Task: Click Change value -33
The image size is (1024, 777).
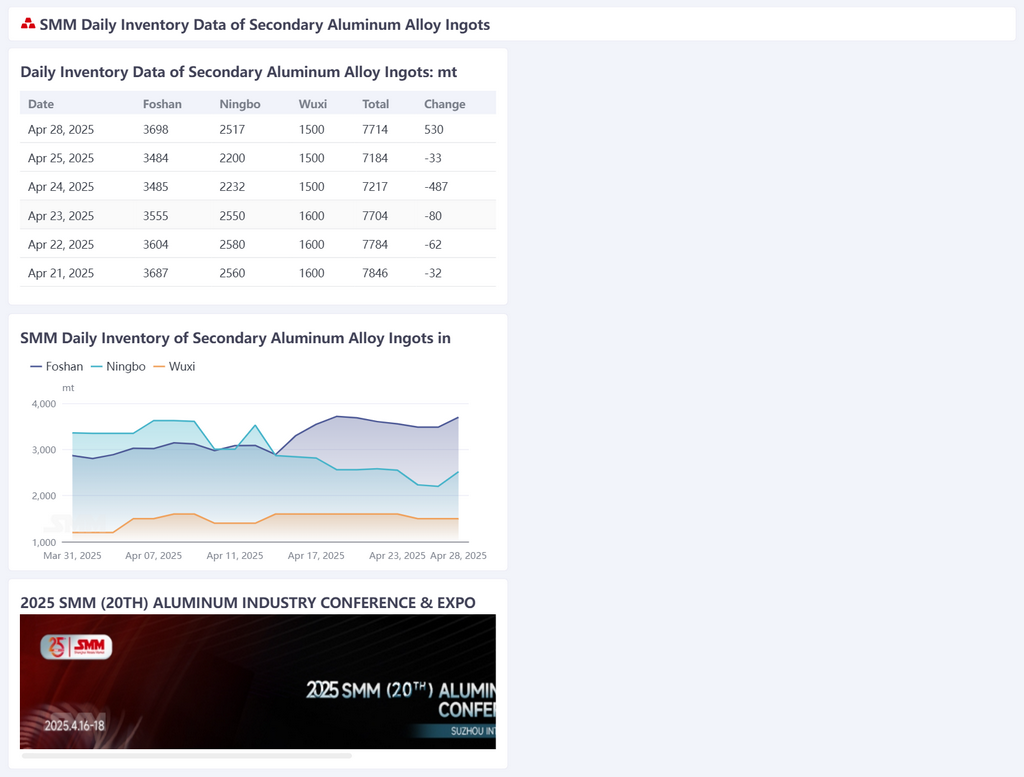Action: (433, 158)
